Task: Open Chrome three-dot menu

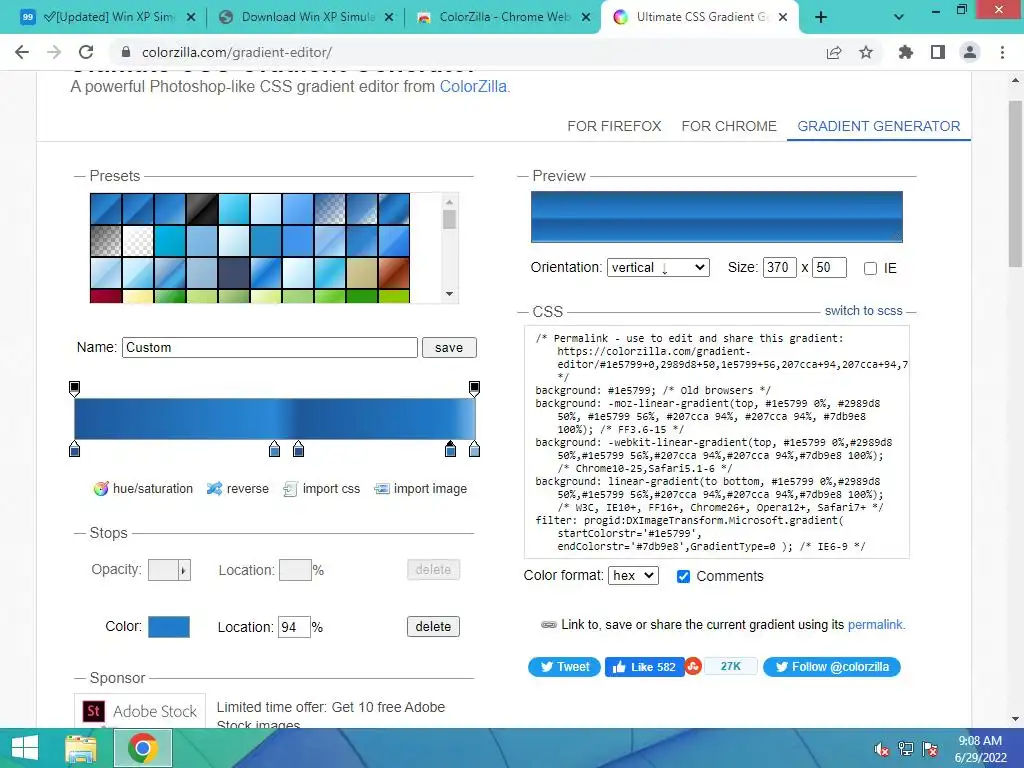Action: point(1002,52)
